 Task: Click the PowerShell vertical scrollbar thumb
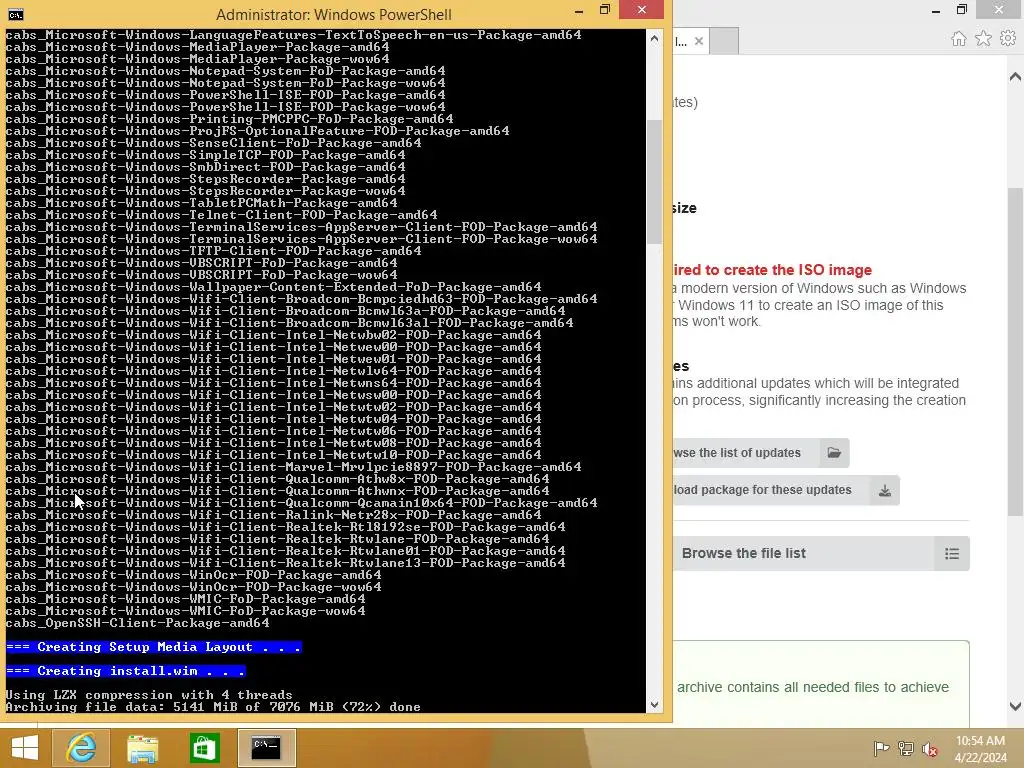[654, 182]
